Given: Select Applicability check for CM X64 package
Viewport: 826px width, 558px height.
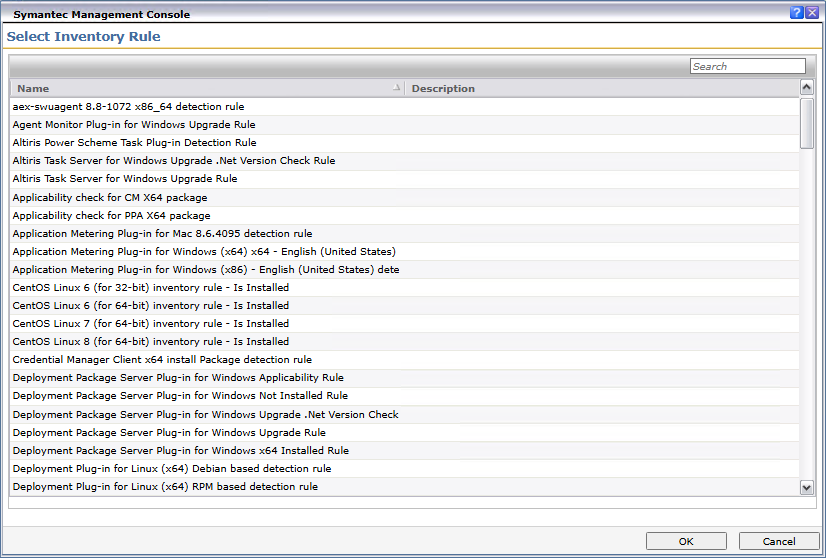Looking at the screenshot, I should 404,198.
